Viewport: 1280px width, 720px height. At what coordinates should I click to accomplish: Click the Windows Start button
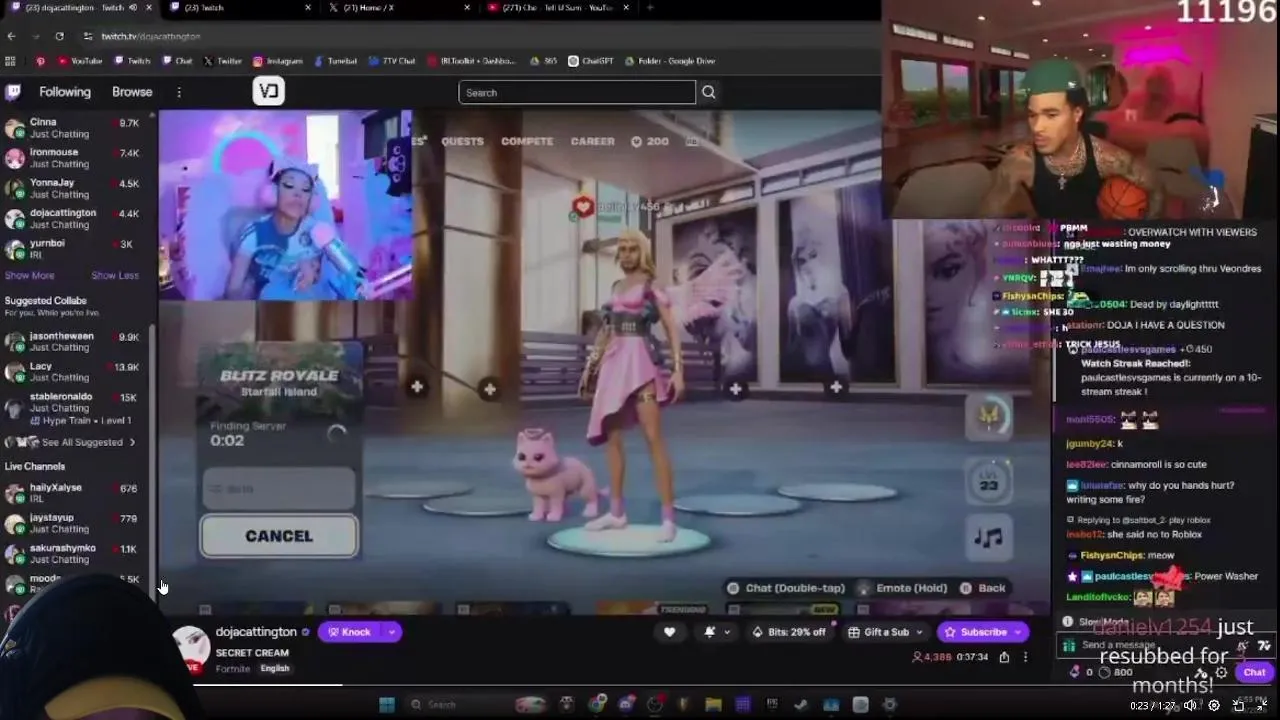pos(387,704)
